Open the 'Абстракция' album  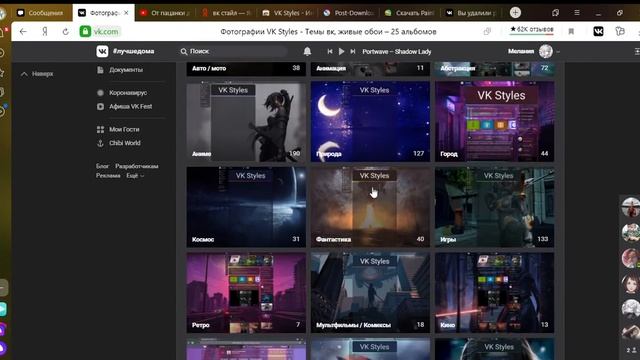click(494, 69)
